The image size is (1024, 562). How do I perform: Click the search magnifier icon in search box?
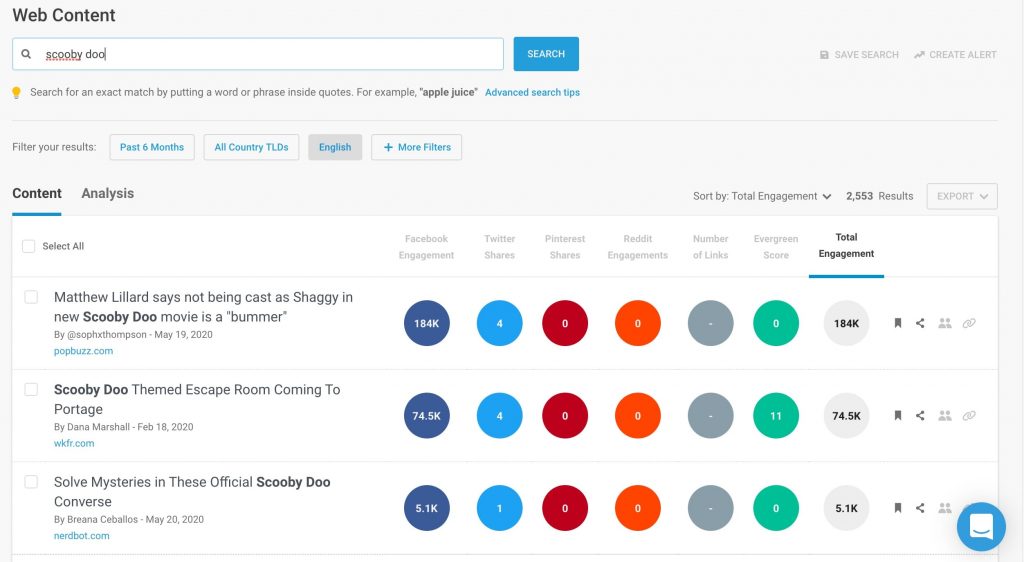click(26, 54)
